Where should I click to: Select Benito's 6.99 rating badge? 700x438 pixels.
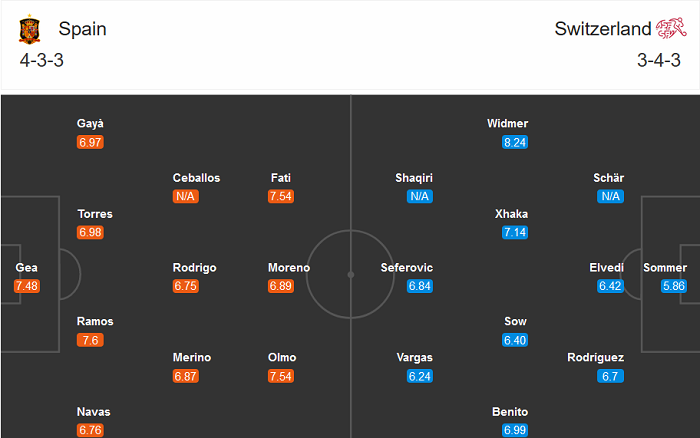[515, 430]
